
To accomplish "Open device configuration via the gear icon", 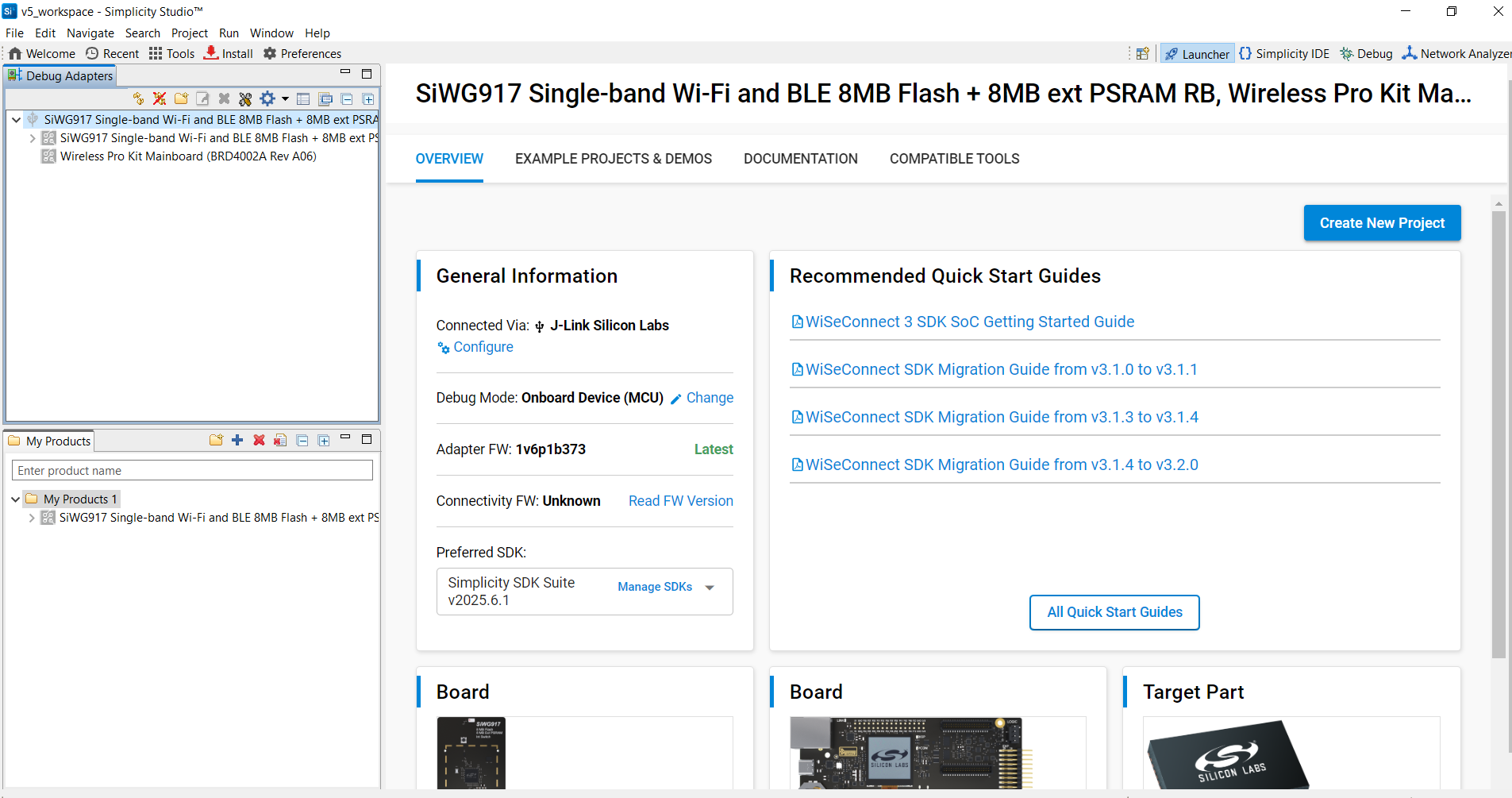I will click(x=267, y=98).
